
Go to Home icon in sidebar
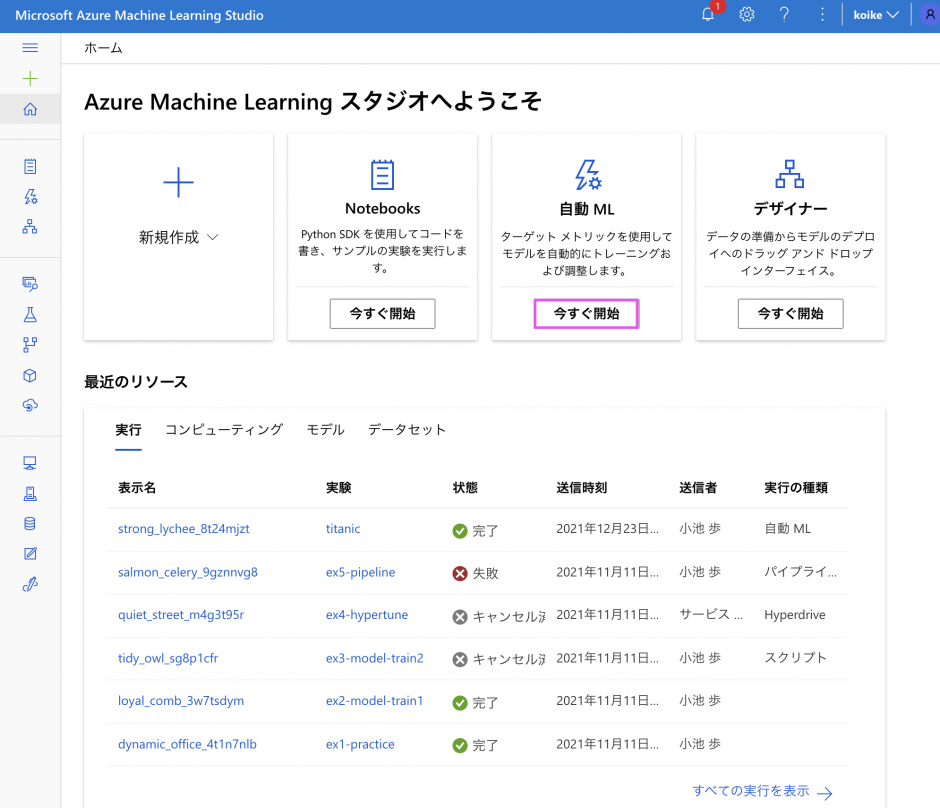coord(30,109)
